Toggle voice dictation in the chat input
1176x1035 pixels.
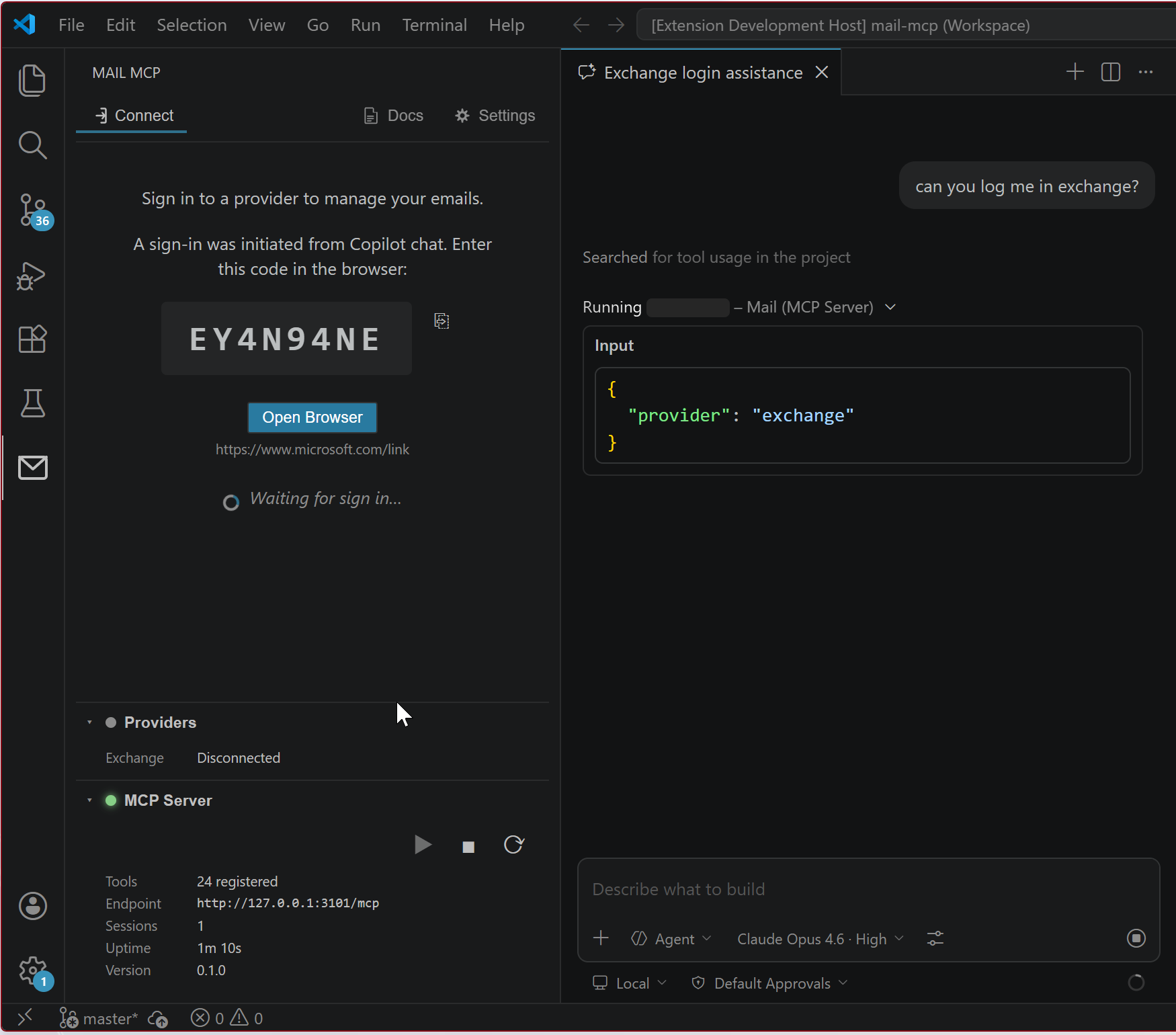[x=1136, y=938]
